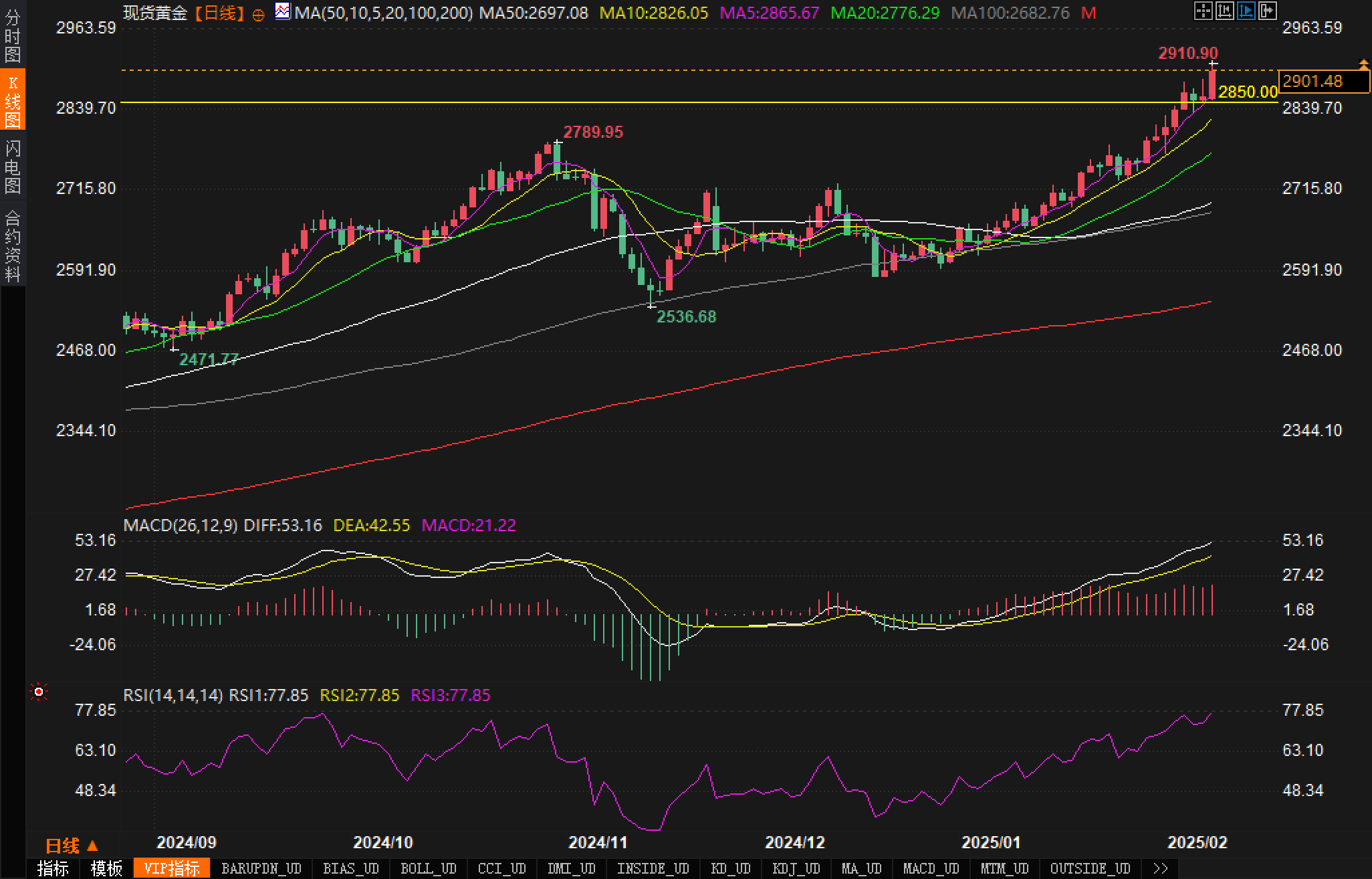Click the orange circled-plus icon by 日线
The width and height of the screenshot is (1372, 879).
click(258, 15)
